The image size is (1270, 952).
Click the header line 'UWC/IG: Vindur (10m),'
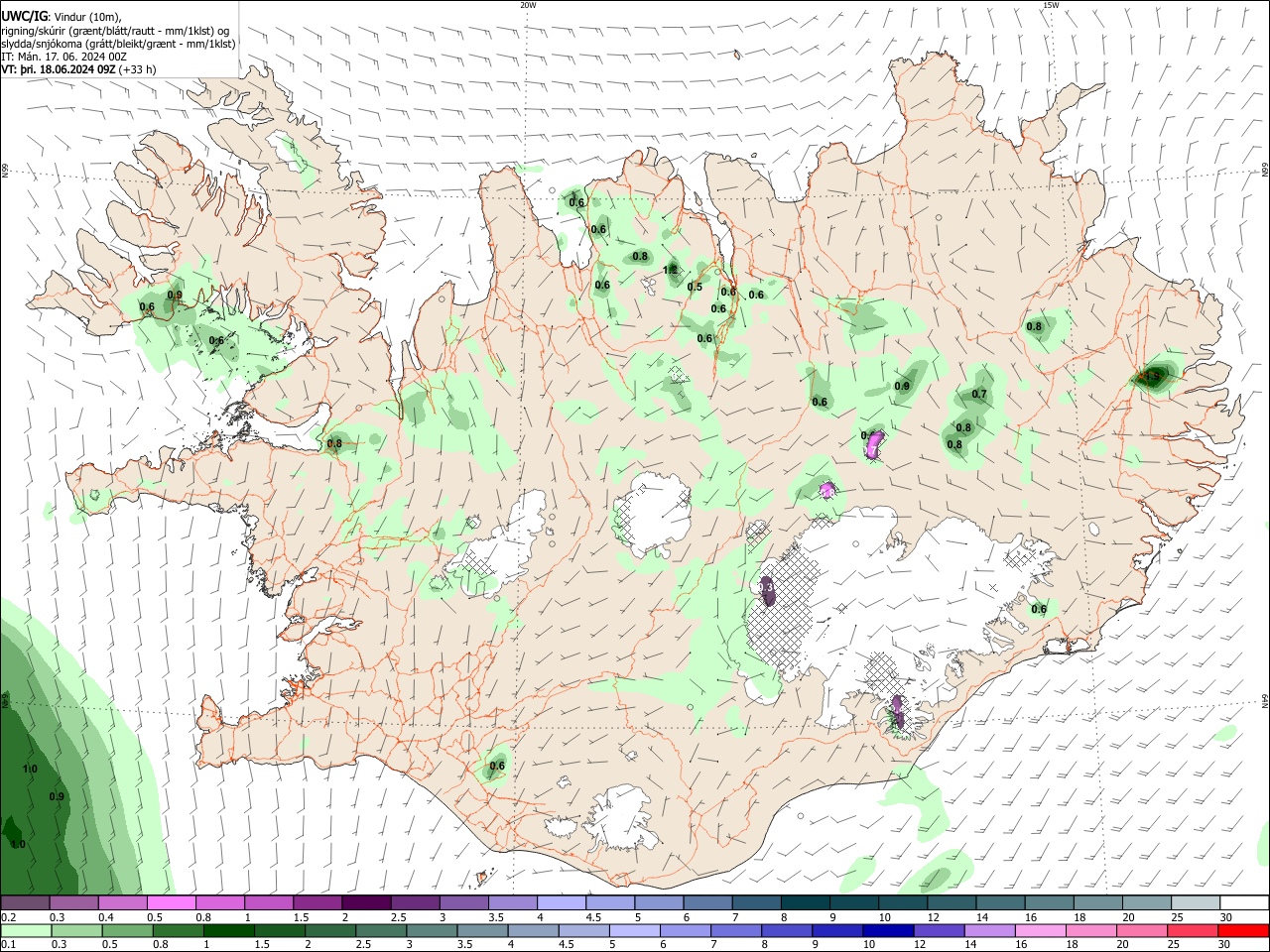click(62, 17)
